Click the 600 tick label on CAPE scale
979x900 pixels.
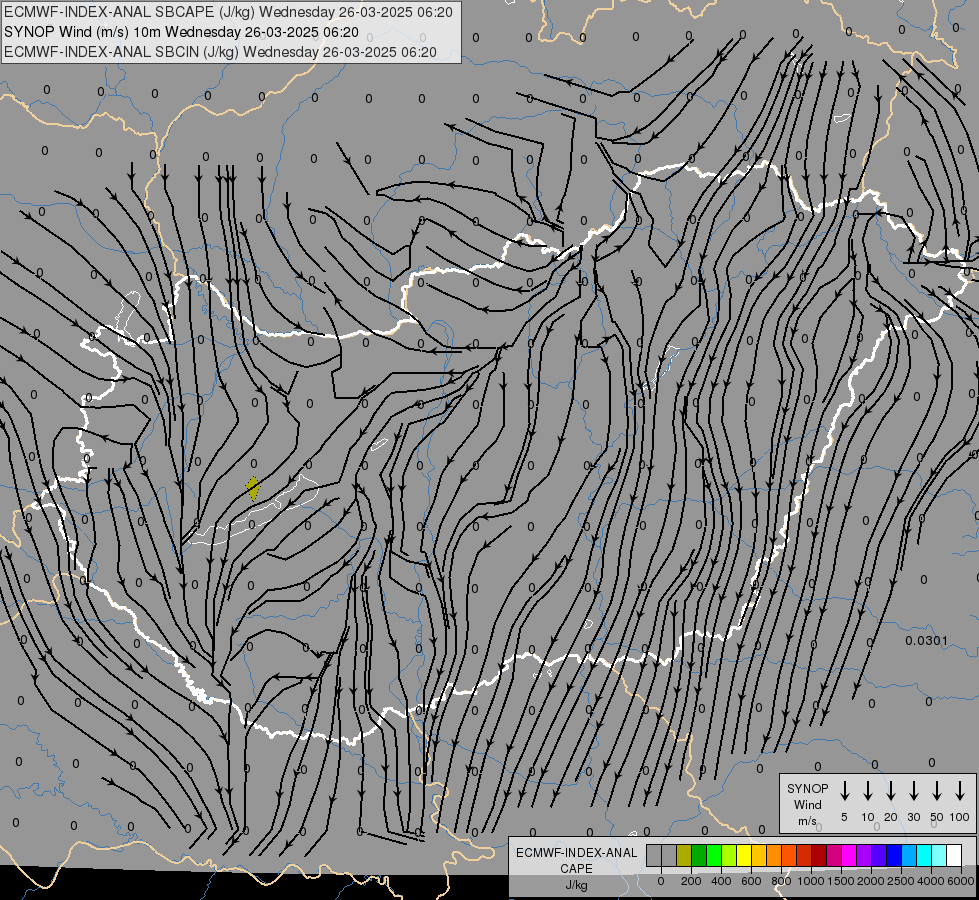[751, 881]
